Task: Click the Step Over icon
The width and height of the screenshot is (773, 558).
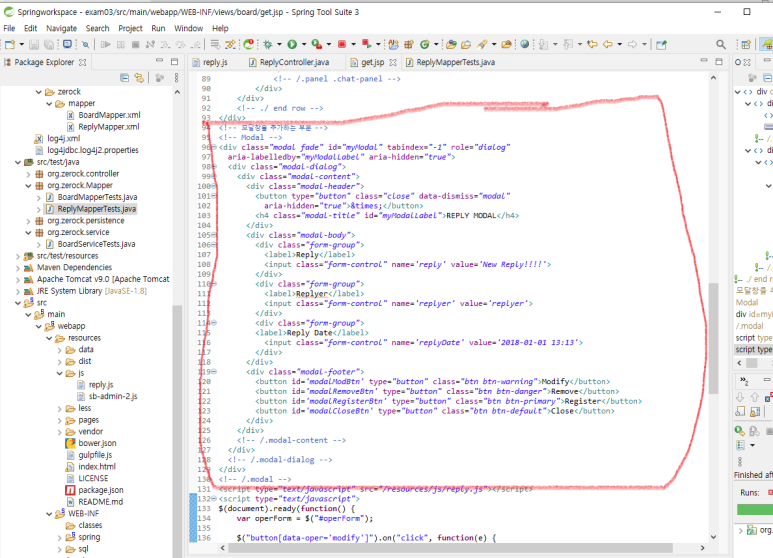Action: tap(180, 44)
